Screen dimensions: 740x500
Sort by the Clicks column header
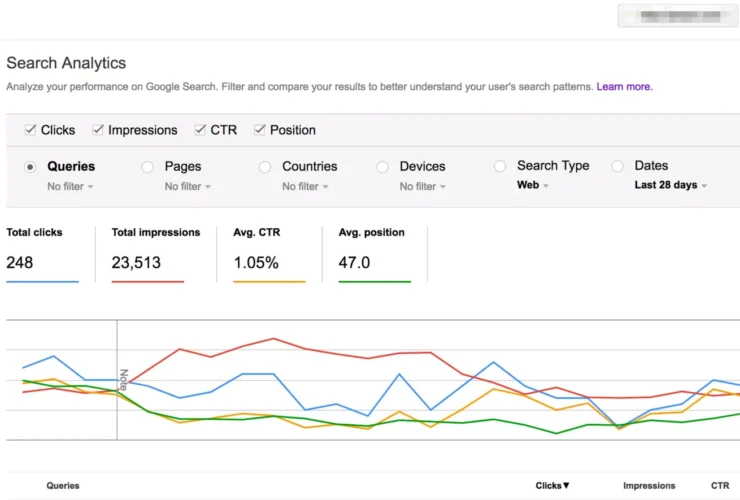click(x=553, y=485)
